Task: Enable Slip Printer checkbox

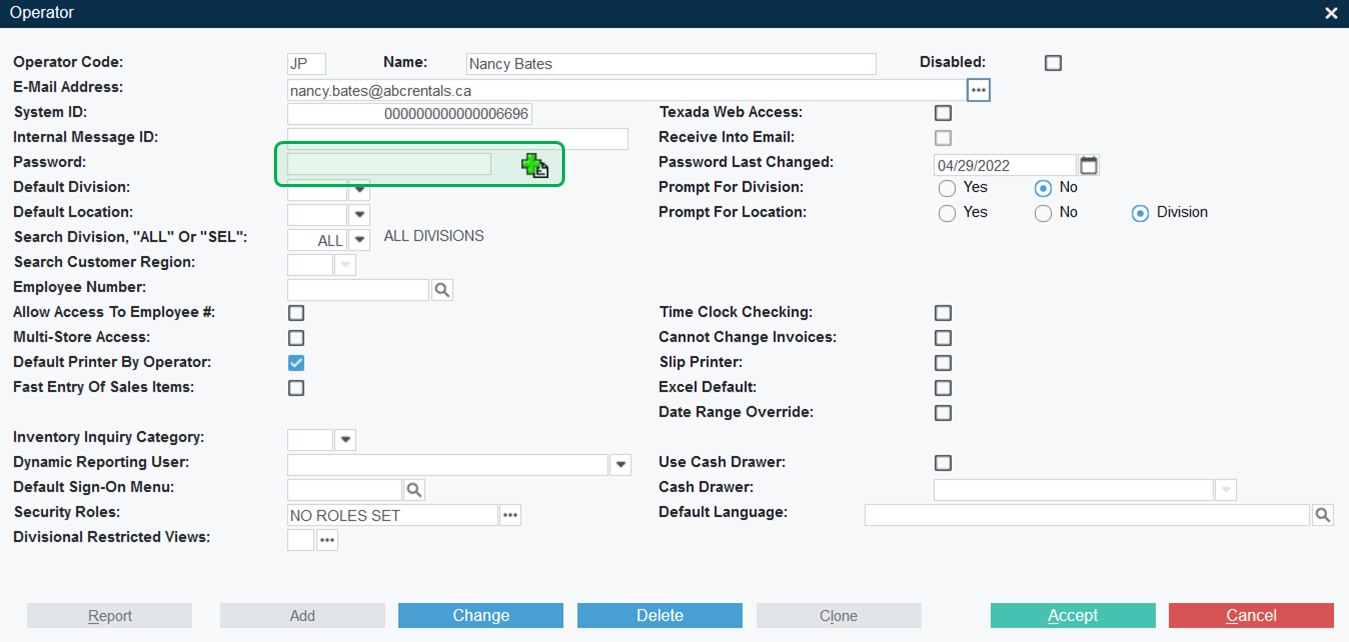Action: coord(943,363)
